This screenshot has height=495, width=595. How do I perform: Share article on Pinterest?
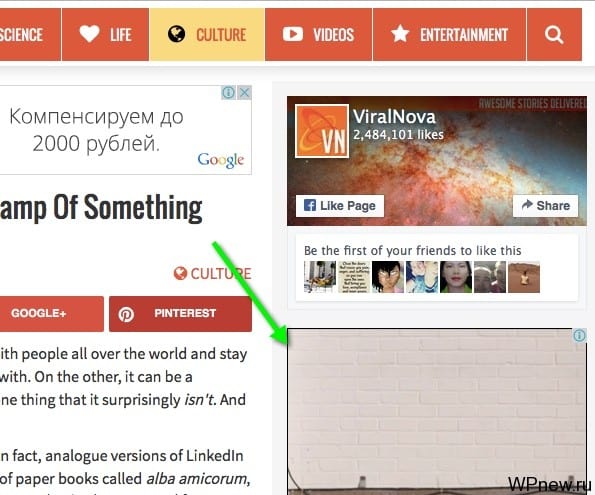(180, 314)
